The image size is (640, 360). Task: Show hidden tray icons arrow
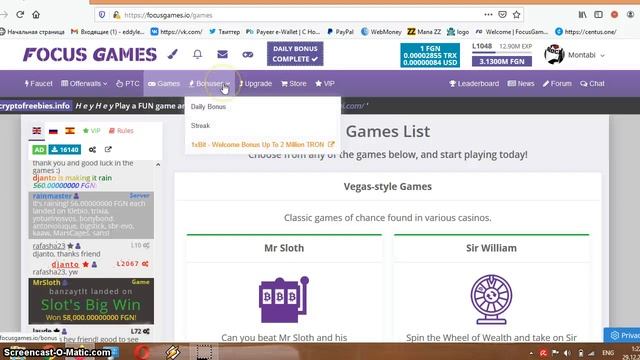531,353
